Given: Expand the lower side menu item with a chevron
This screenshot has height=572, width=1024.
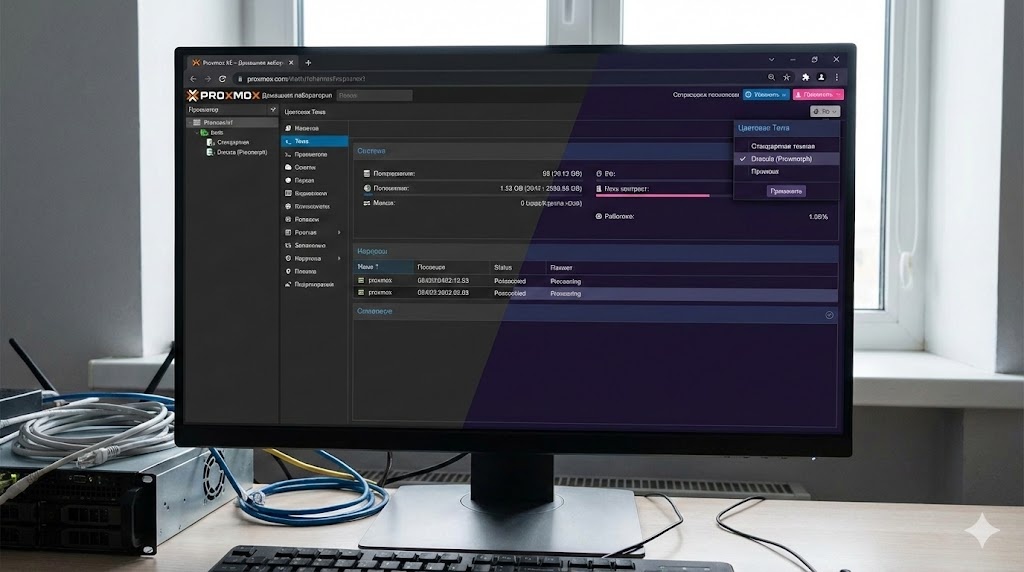Looking at the screenshot, I should click(339, 259).
